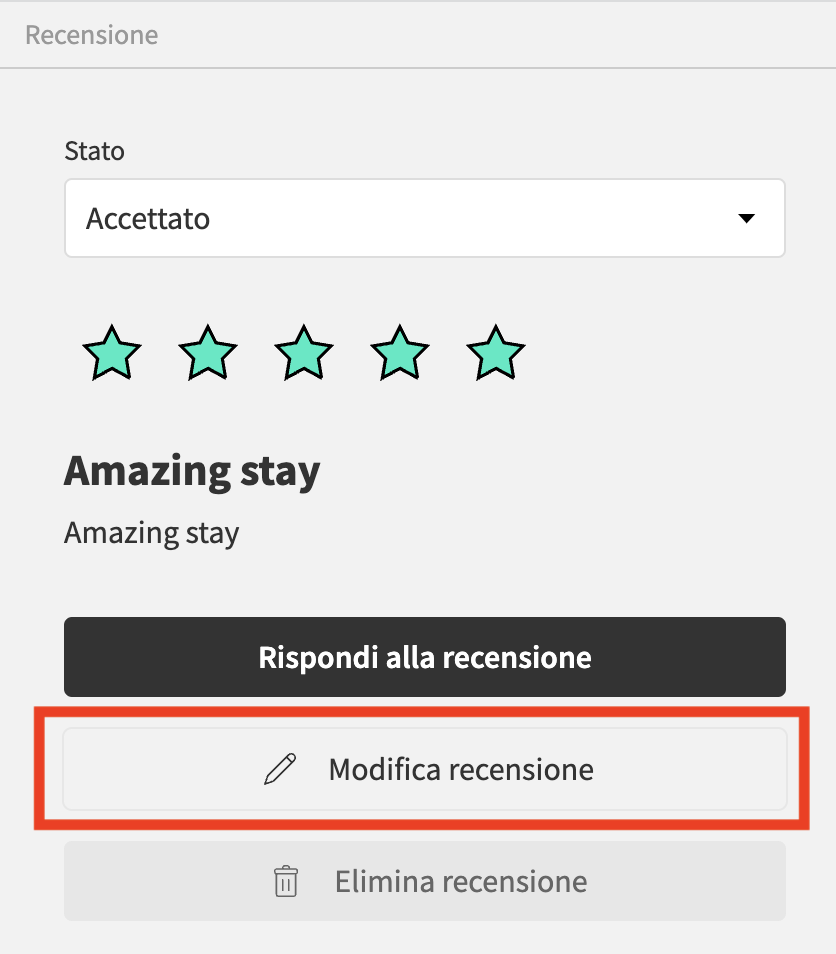Click the black dropdown arrow in Stato field

[x=747, y=218]
